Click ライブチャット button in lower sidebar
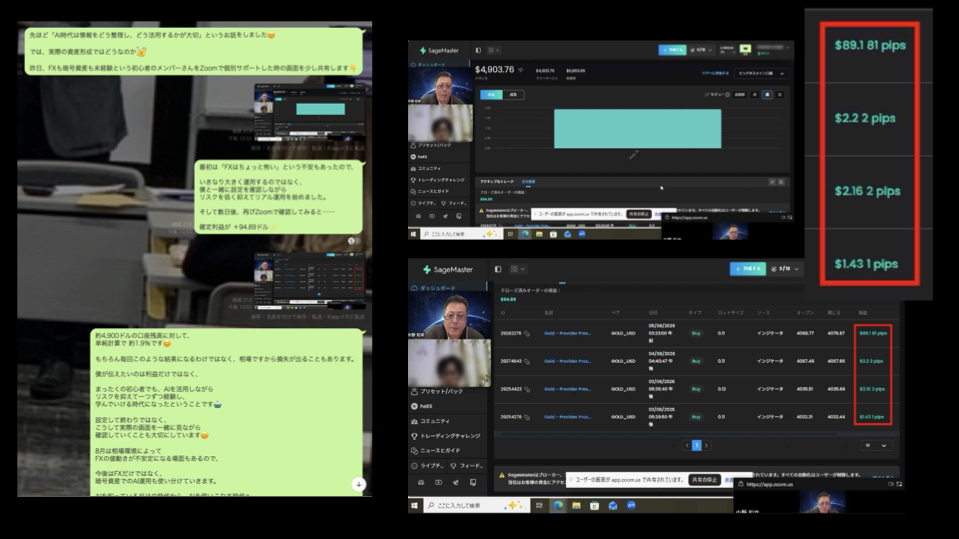This screenshot has height=539, width=959. (428, 466)
